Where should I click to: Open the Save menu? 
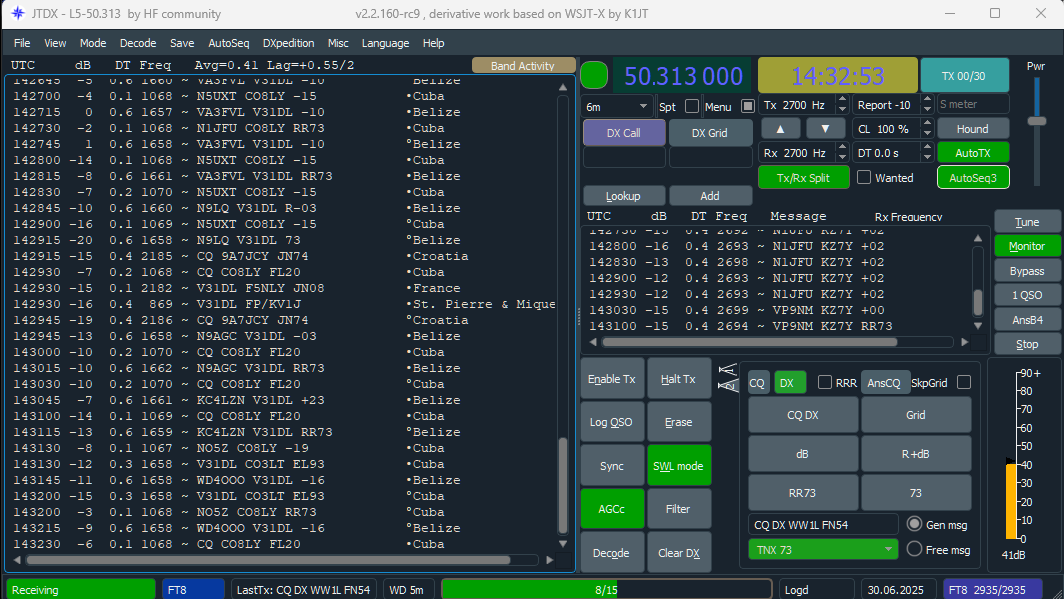[x=182, y=43]
